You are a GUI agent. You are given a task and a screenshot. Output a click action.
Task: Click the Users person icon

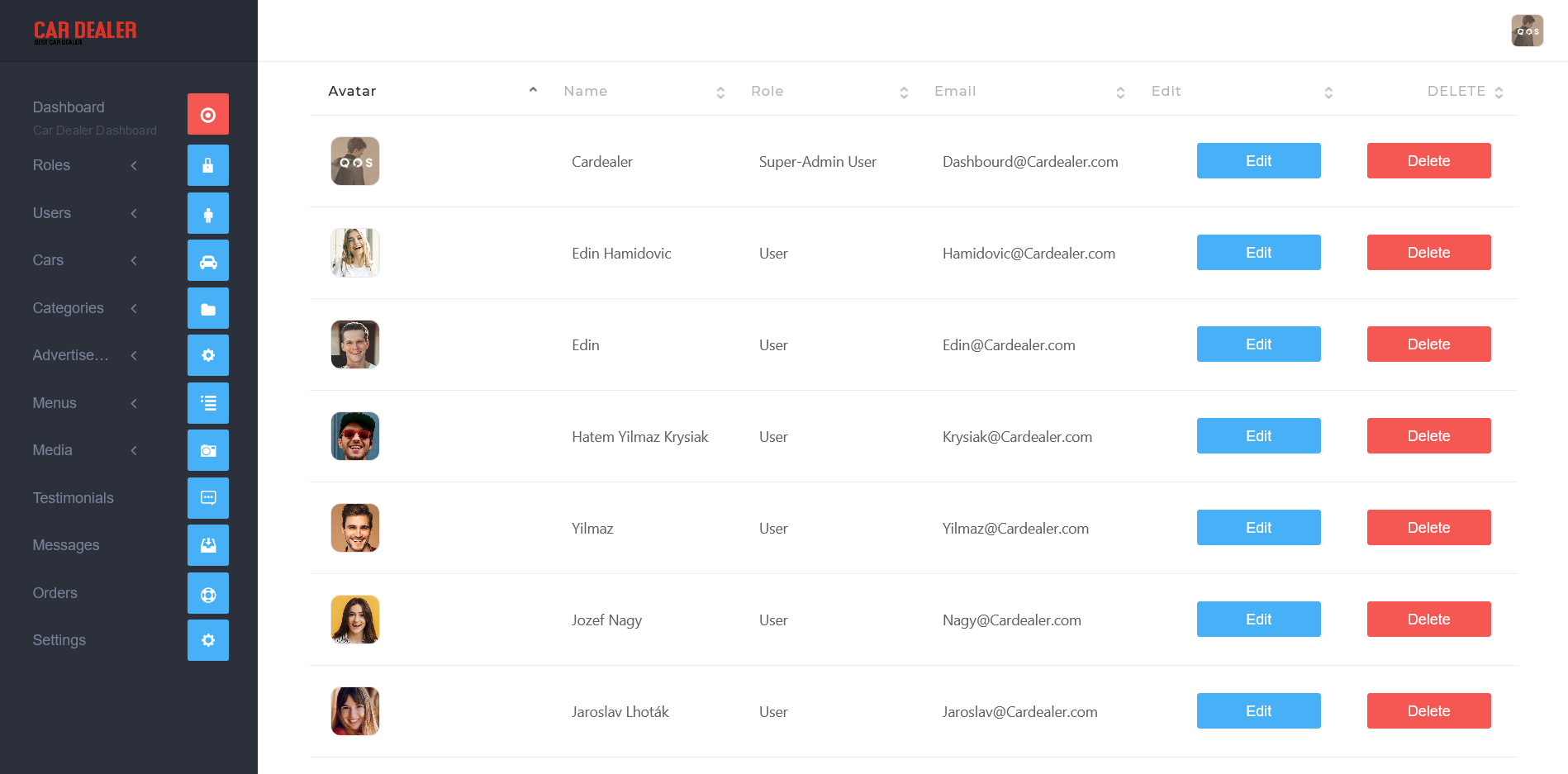208,214
